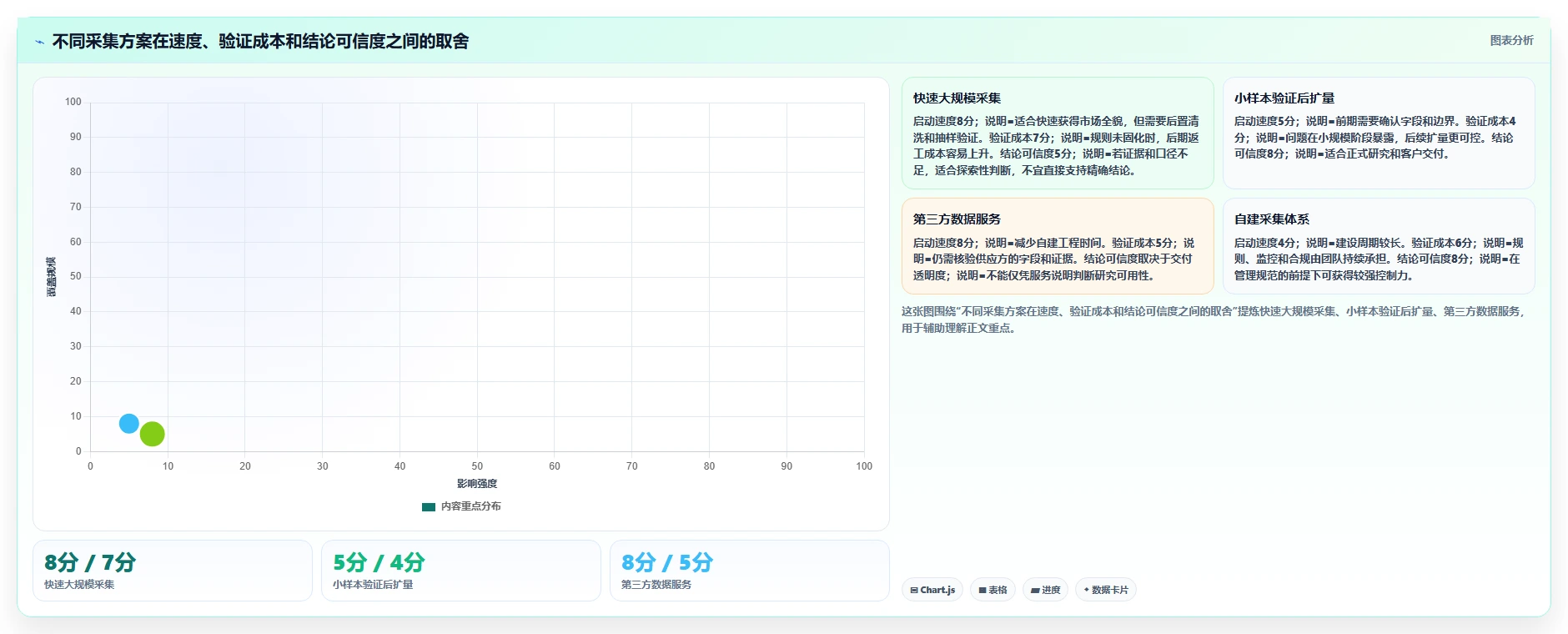Open the 小样本验证后扩量 description card
Viewport: 1568px width, 634px height.
(x=1379, y=133)
